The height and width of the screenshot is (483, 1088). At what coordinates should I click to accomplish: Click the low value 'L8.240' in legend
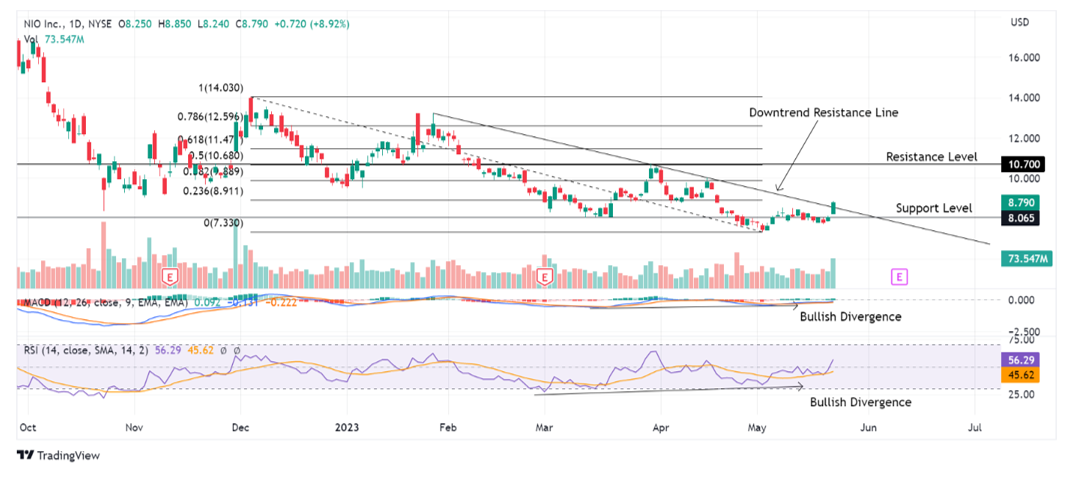(x=213, y=24)
